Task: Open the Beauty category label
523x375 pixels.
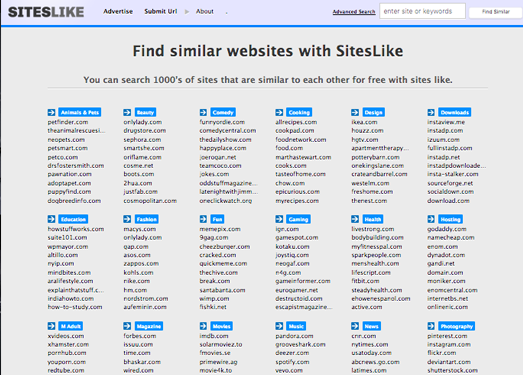Action: click(x=145, y=112)
